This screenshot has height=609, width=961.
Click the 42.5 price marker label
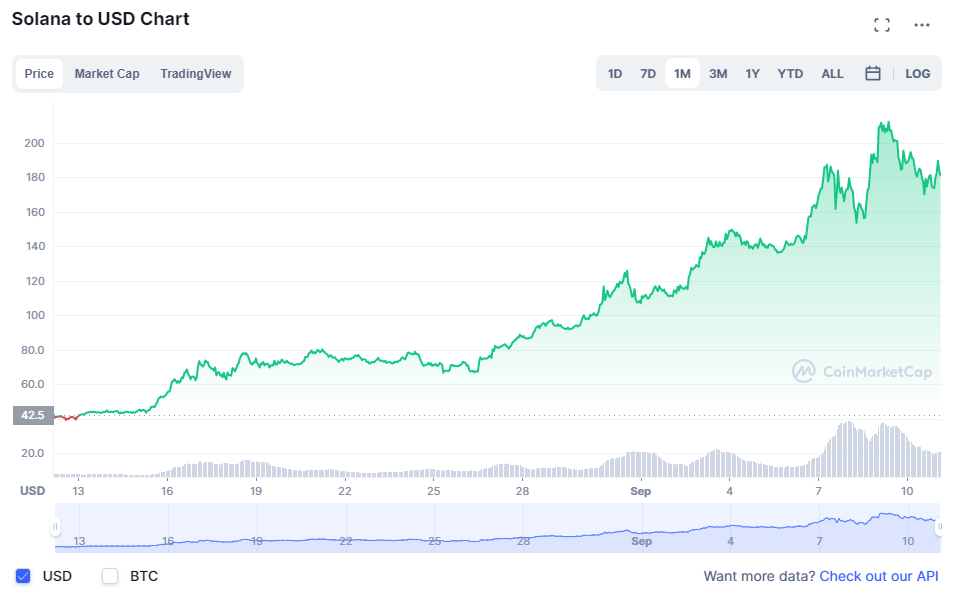(33, 415)
